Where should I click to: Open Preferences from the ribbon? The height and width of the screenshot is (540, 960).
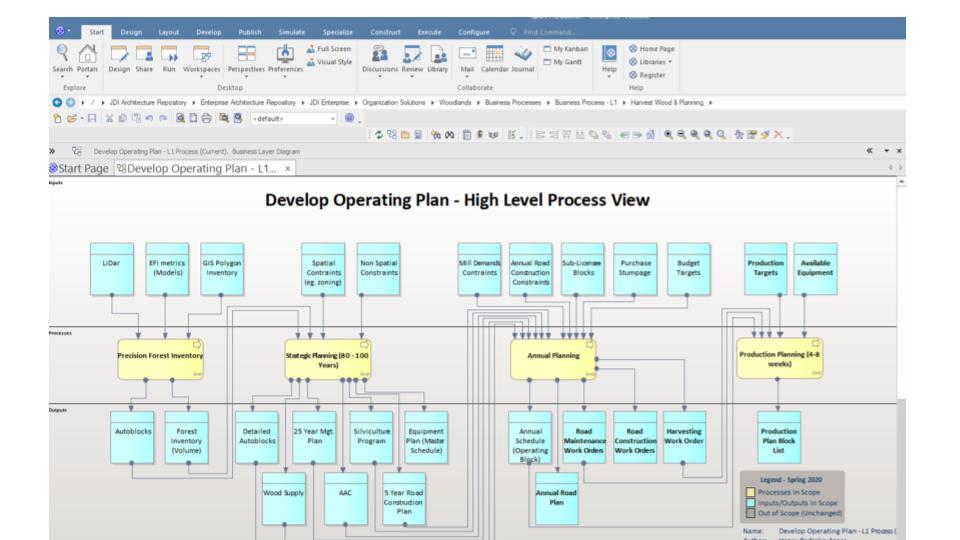point(285,59)
